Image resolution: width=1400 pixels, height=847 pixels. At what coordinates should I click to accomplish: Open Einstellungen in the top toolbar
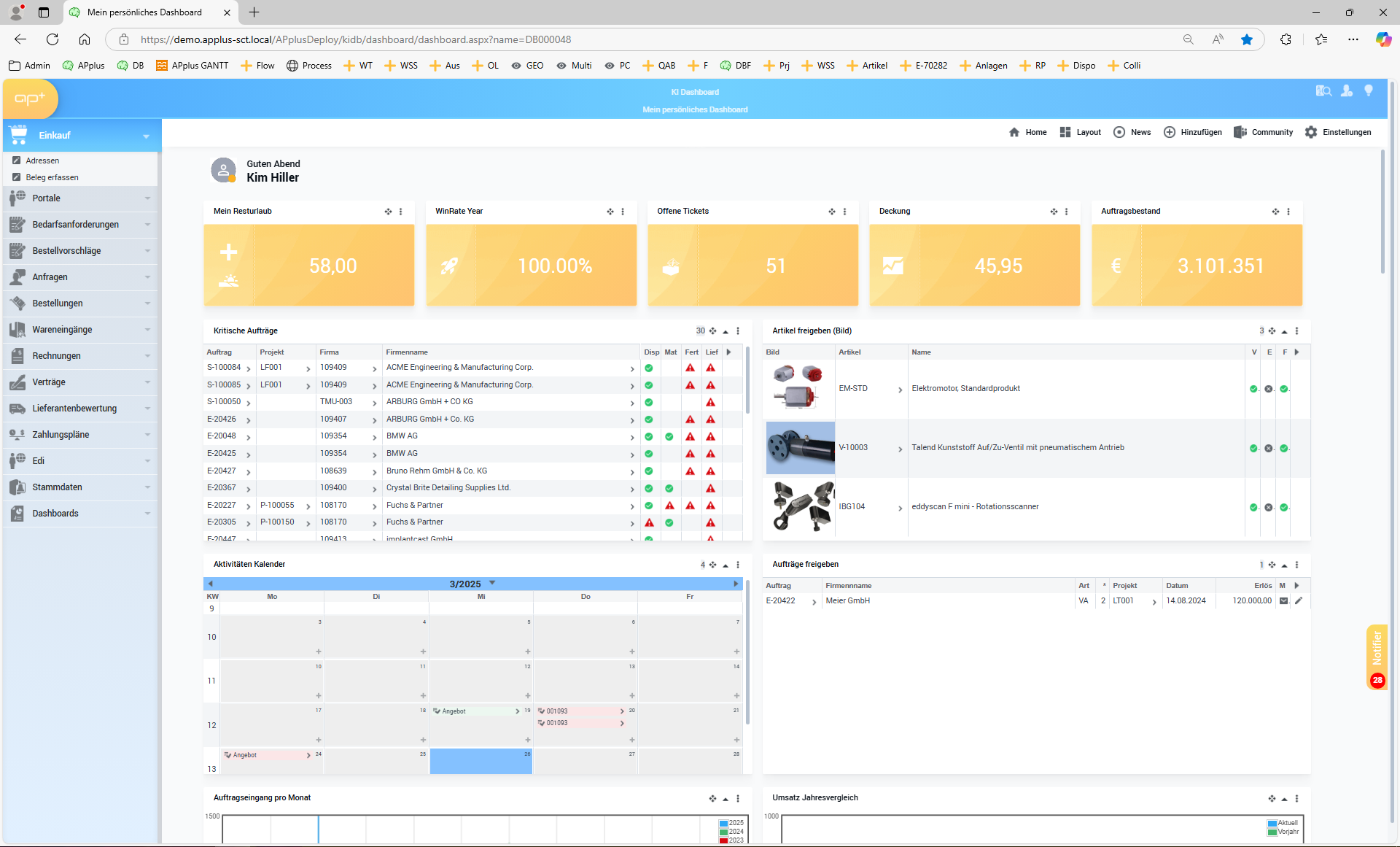pyautogui.click(x=1338, y=132)
